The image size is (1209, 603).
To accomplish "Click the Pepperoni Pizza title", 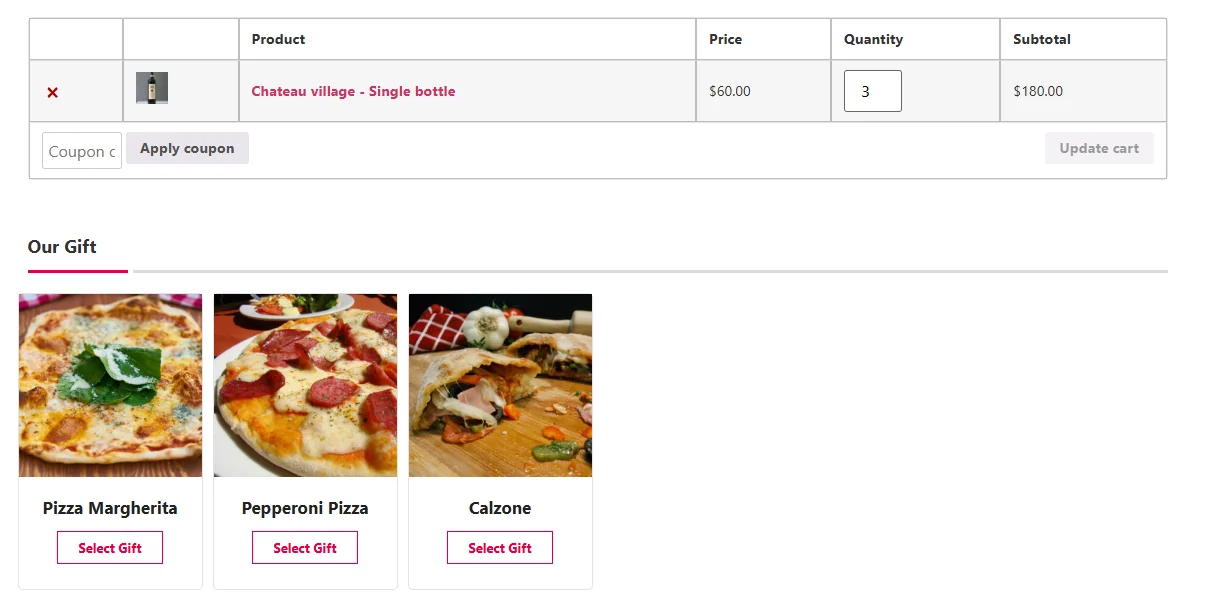I will tap(305, 508).
